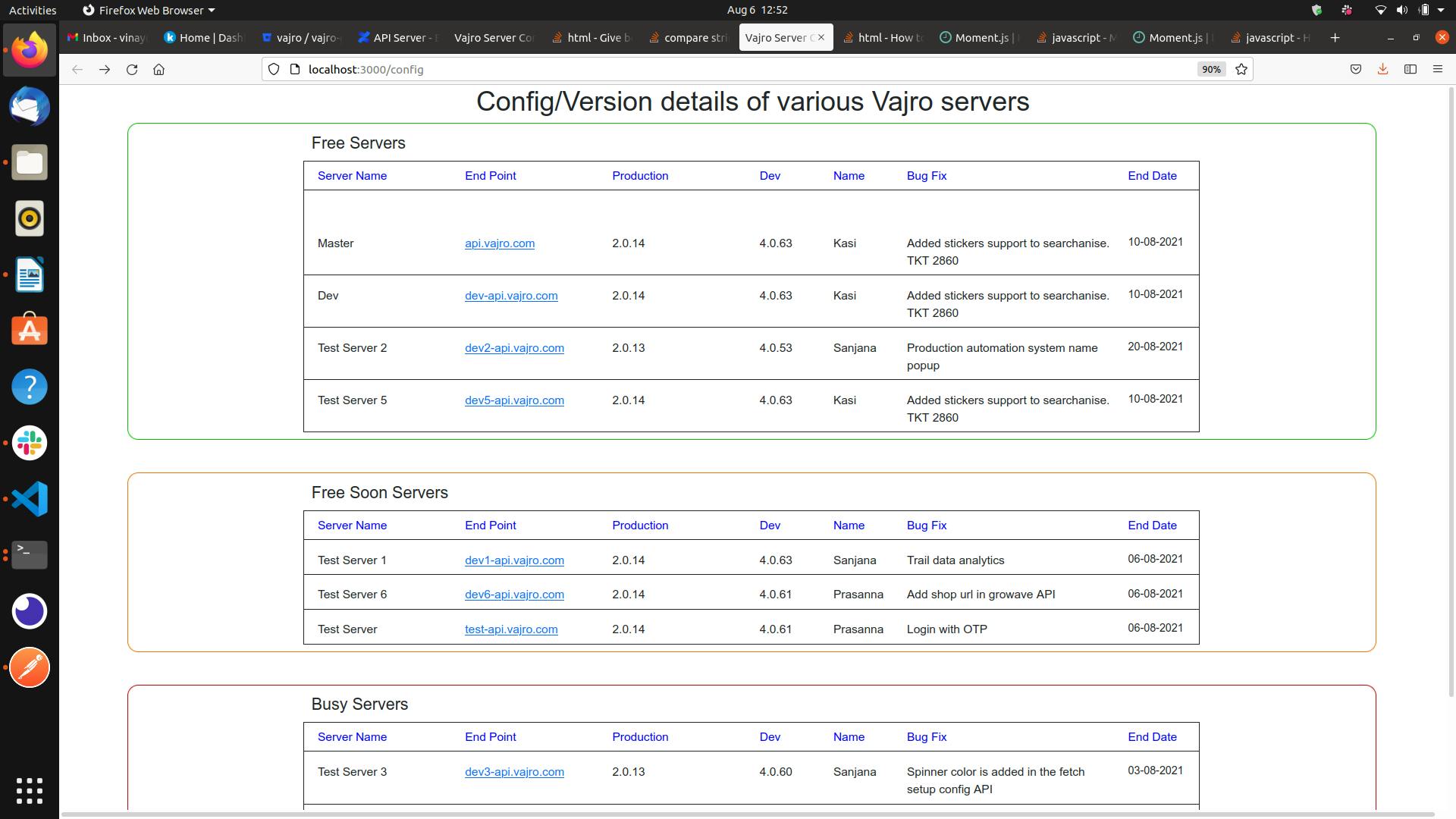
Task: Bookmark this page with star icon
Action: (x=1241, y=69)
